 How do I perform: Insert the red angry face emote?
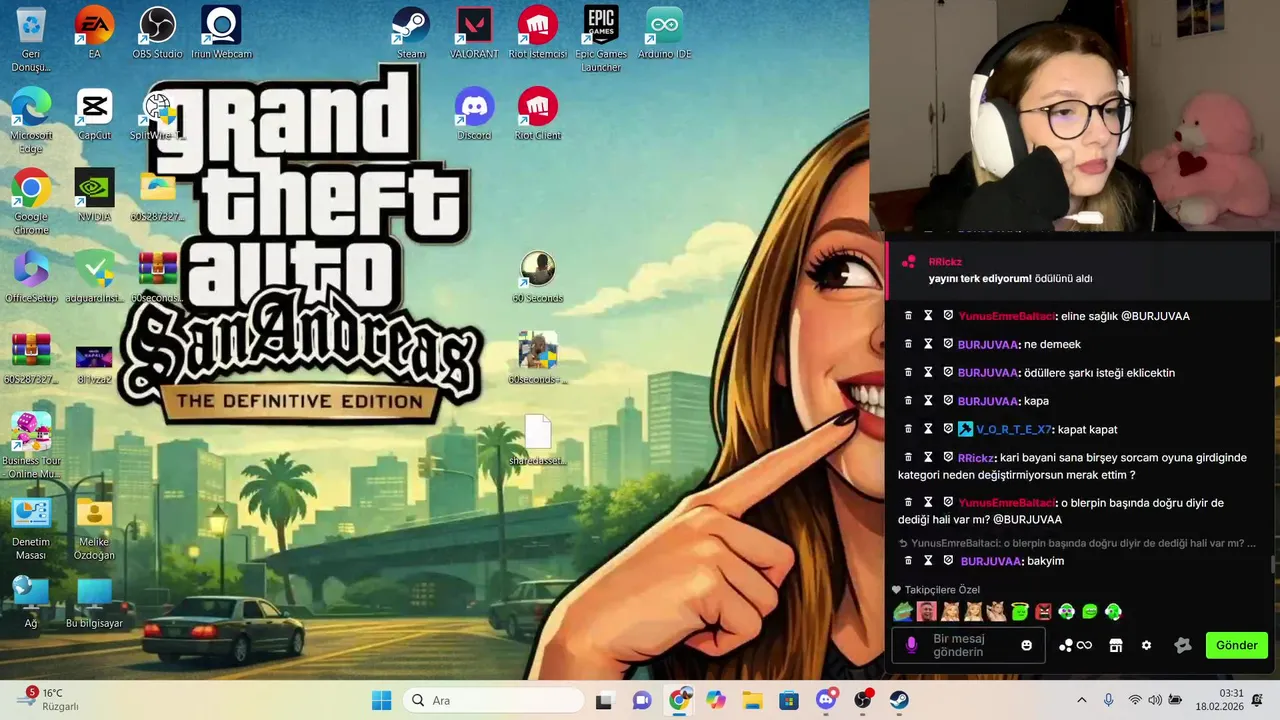[1043, 612]
